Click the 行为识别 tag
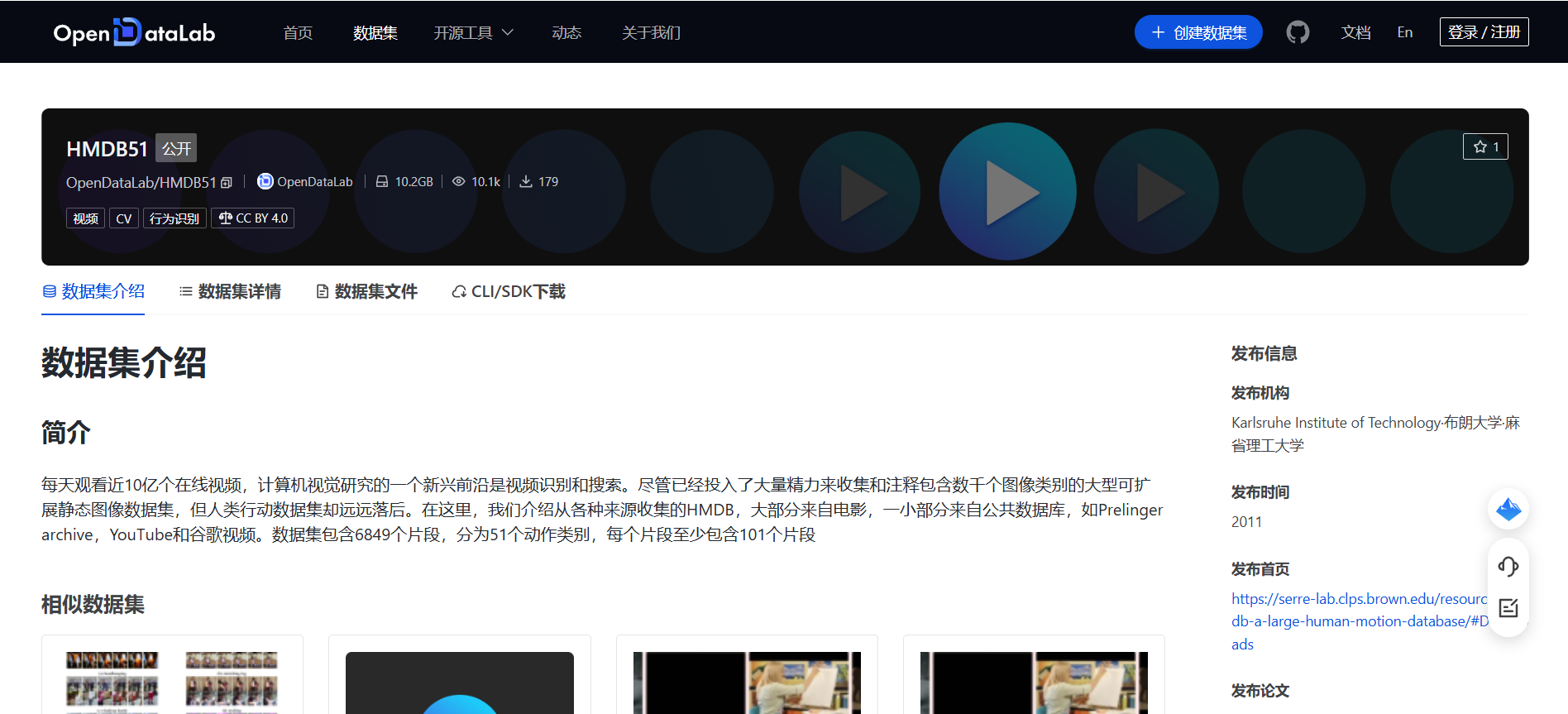The image size is (1568, 714). coord(174,218)
